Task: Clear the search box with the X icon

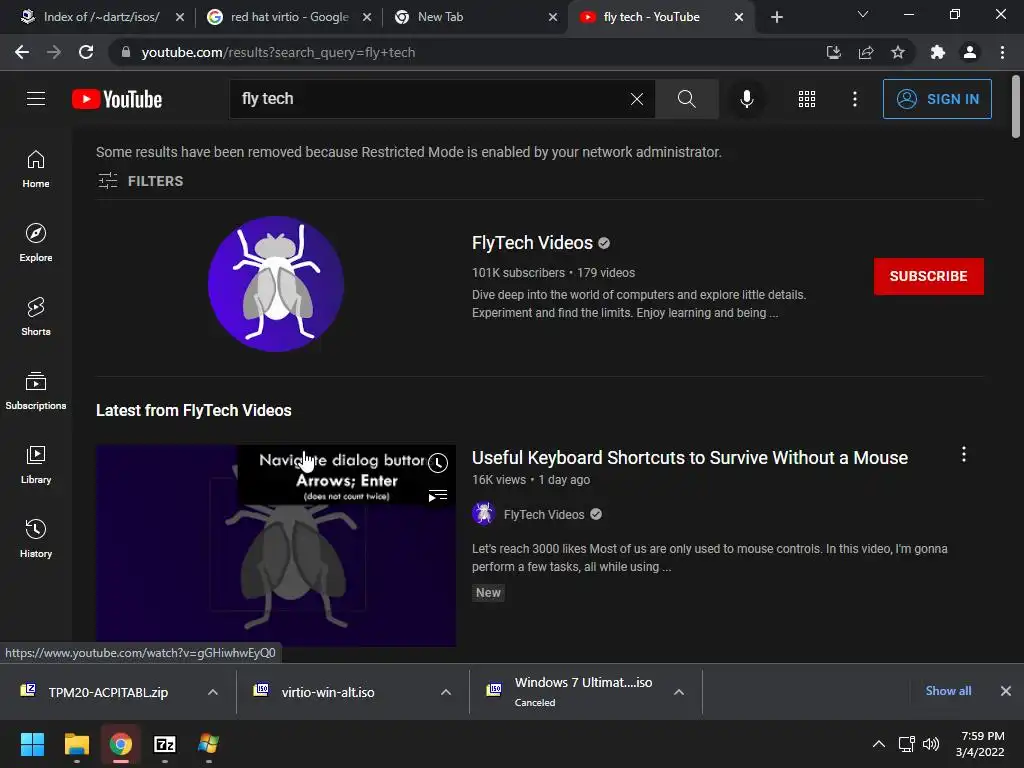Action: pyautogui.click(x=637, y=99)
